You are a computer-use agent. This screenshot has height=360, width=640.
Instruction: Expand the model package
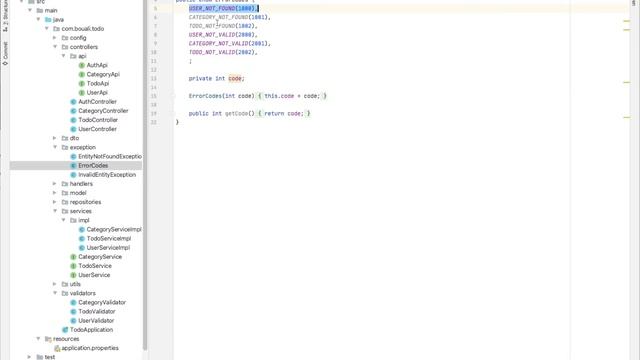click(55, 193)
